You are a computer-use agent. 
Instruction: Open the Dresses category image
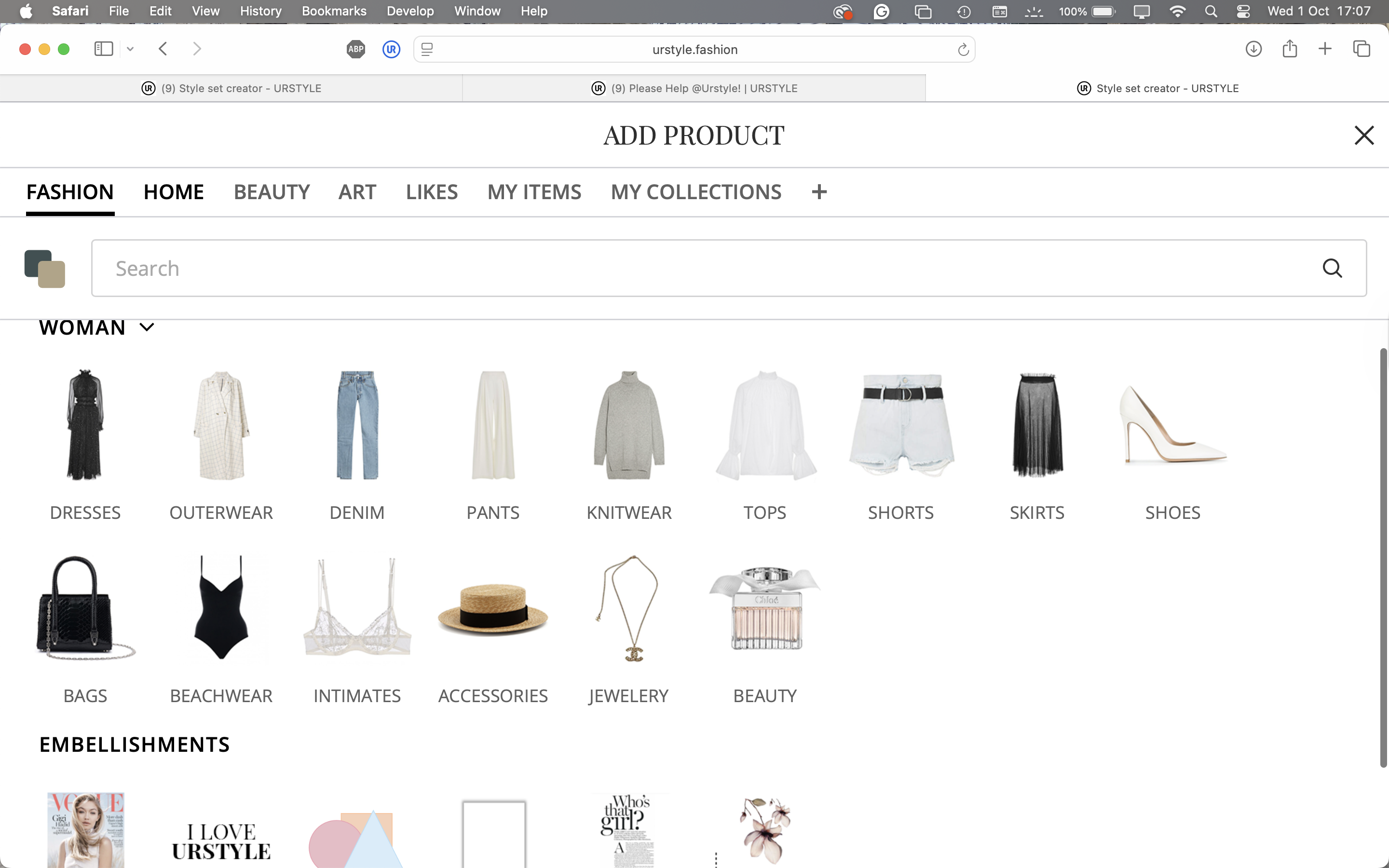pos(85,425)
